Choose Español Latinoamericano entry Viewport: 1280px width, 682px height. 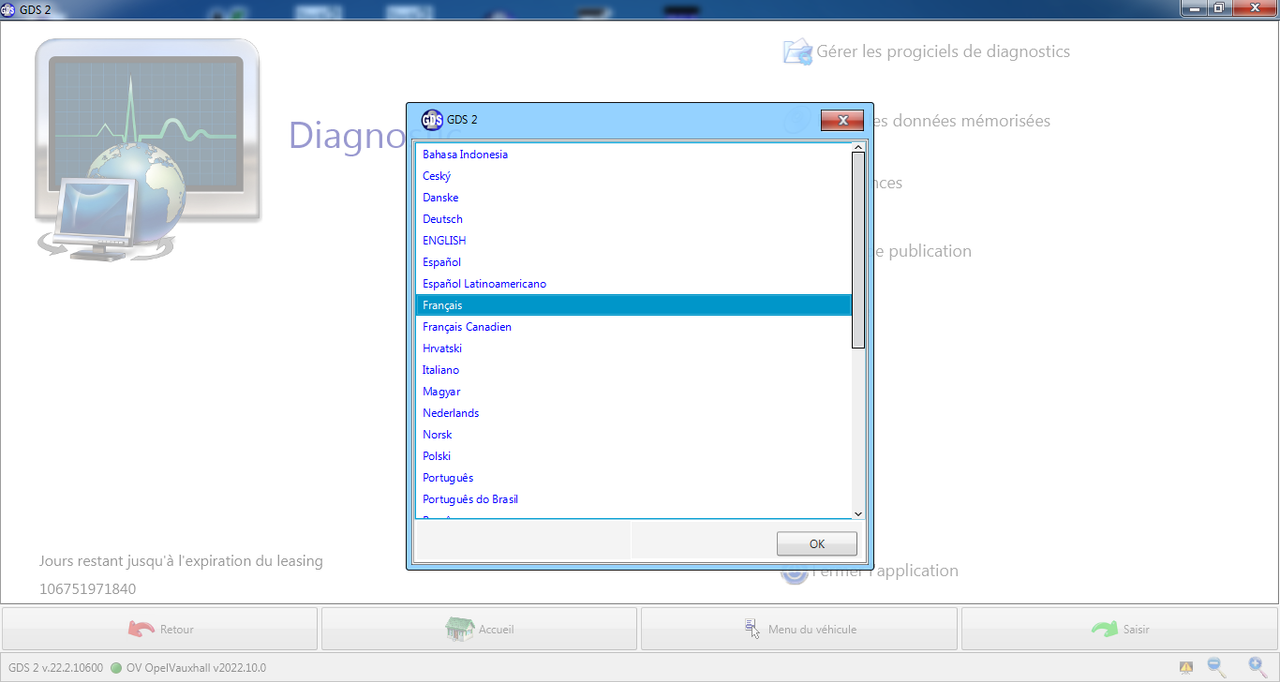633,284
